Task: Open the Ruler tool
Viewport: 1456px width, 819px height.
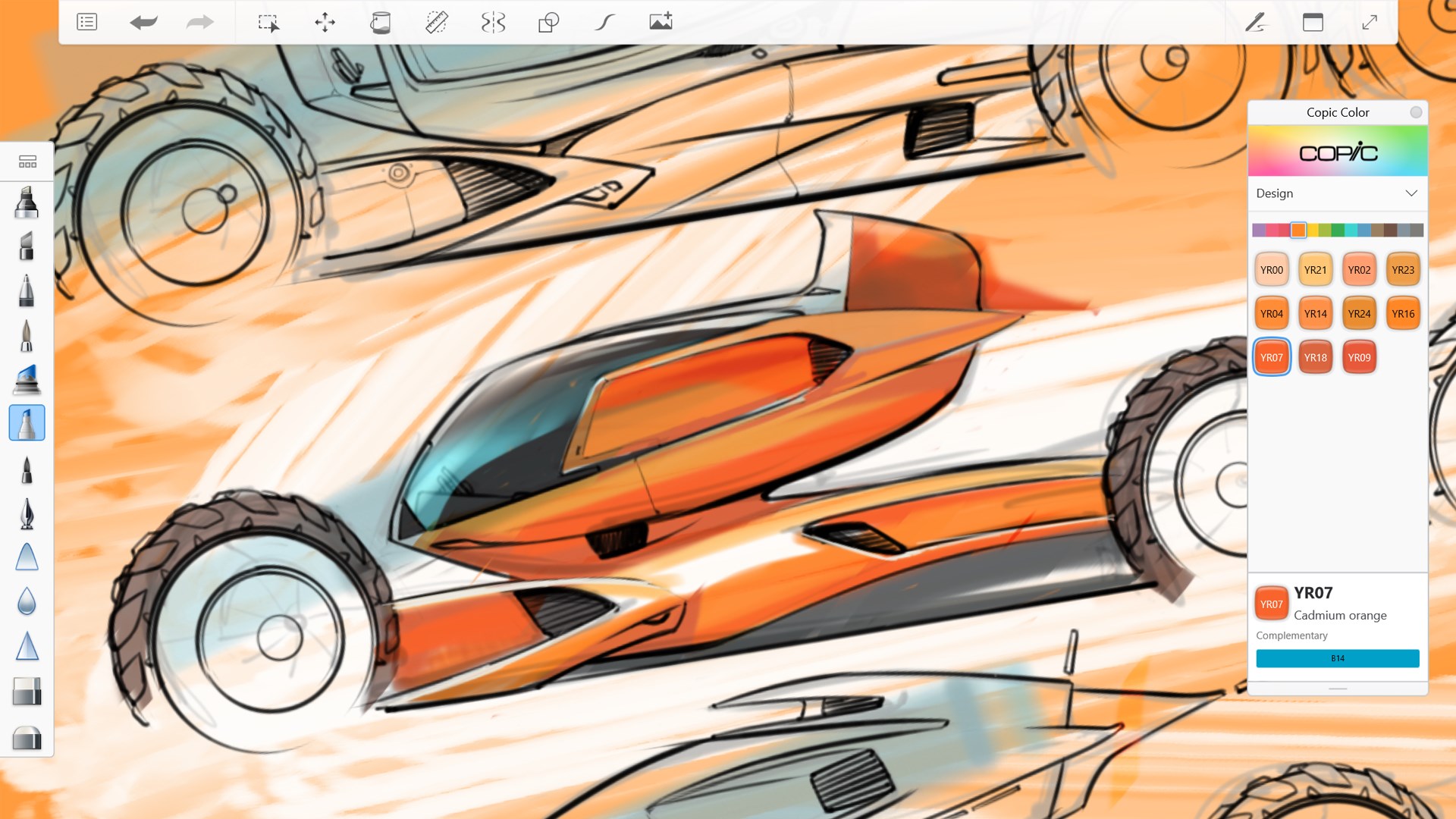Action: pos(438,22)
